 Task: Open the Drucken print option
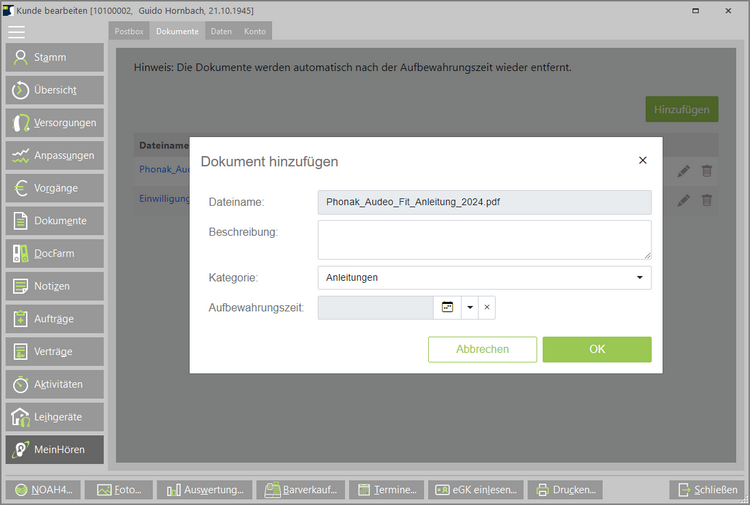point(566,490)
